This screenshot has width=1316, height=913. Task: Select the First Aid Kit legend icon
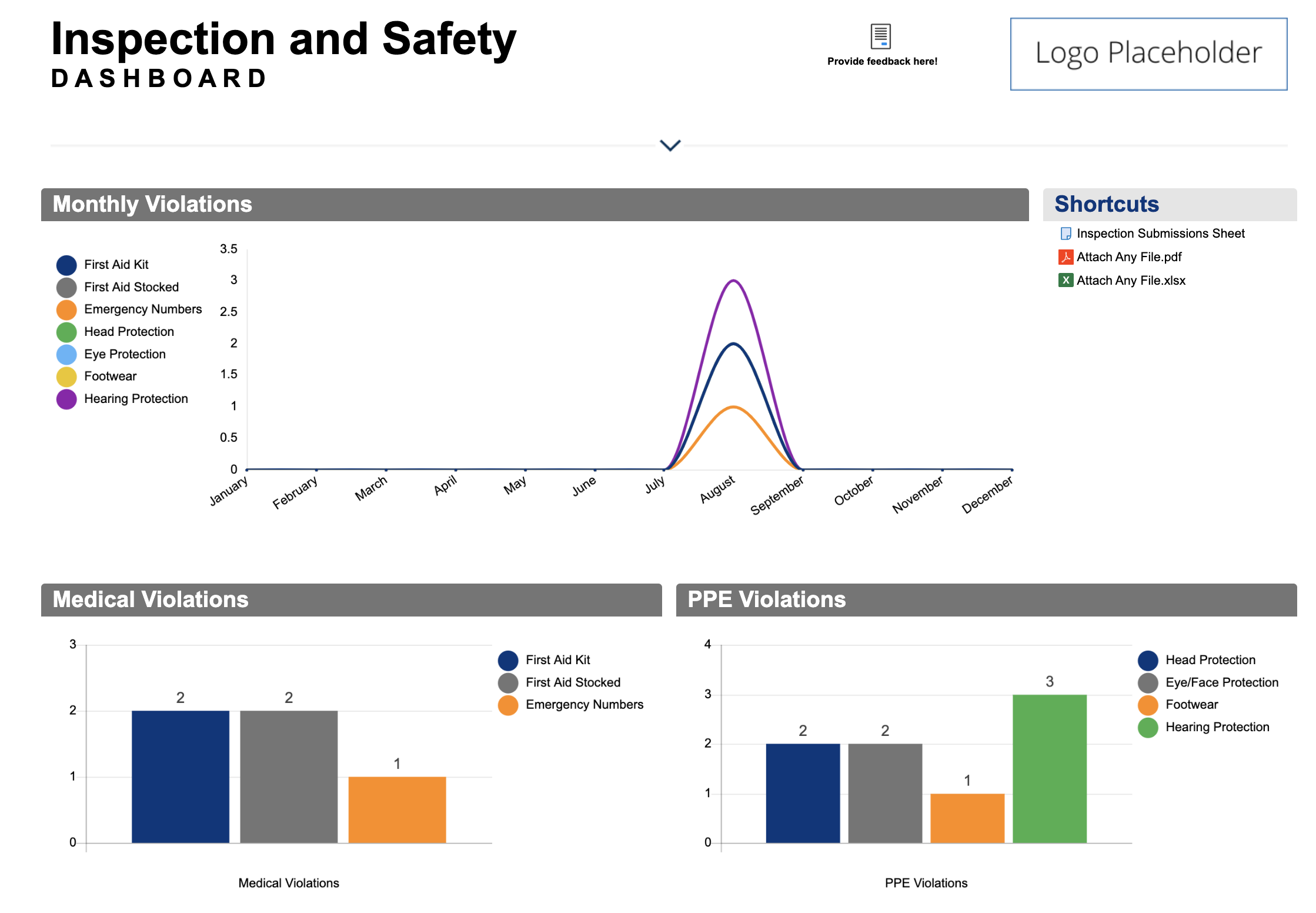coord(66,265)
